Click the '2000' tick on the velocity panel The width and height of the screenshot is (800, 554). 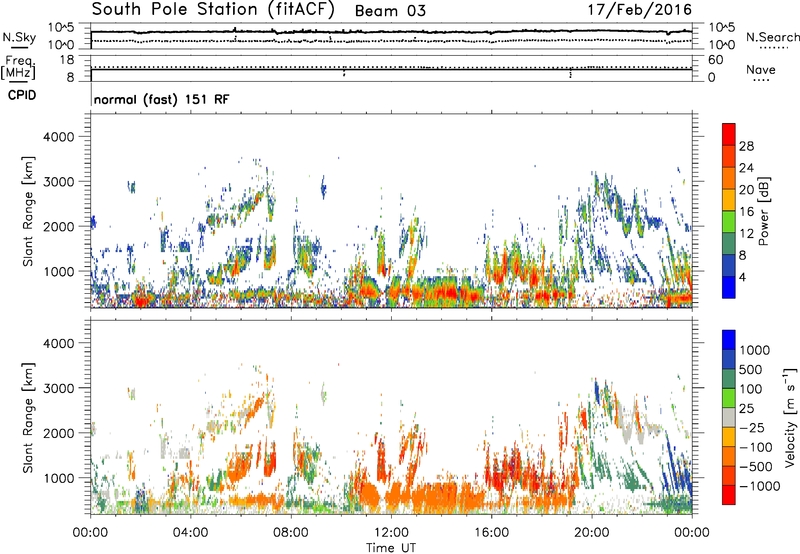tap(58, 433)
